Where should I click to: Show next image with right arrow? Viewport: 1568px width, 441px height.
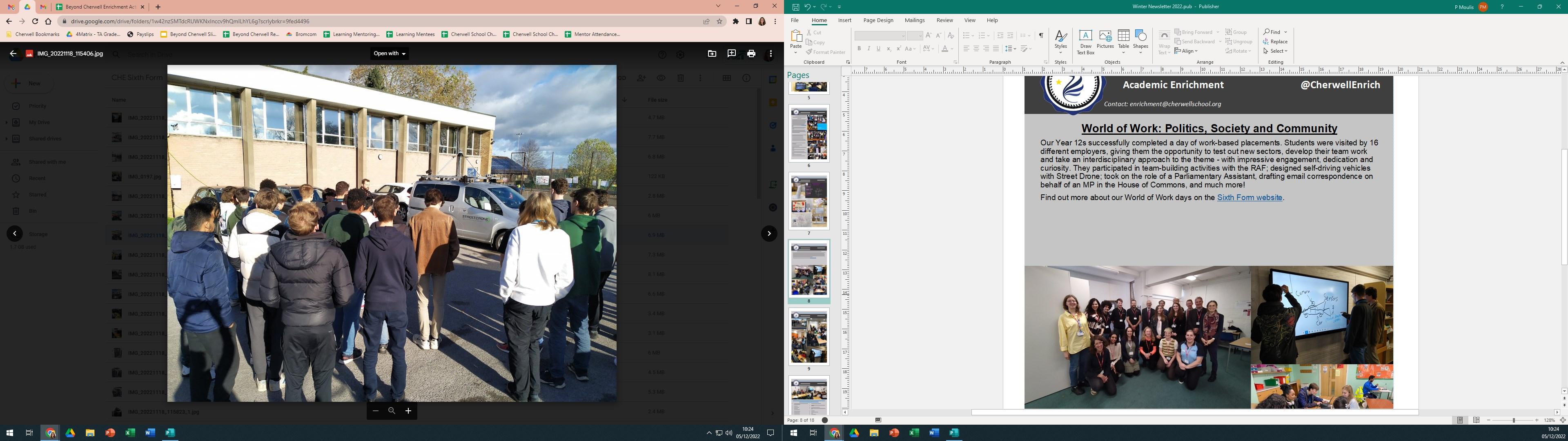point(769,233)
